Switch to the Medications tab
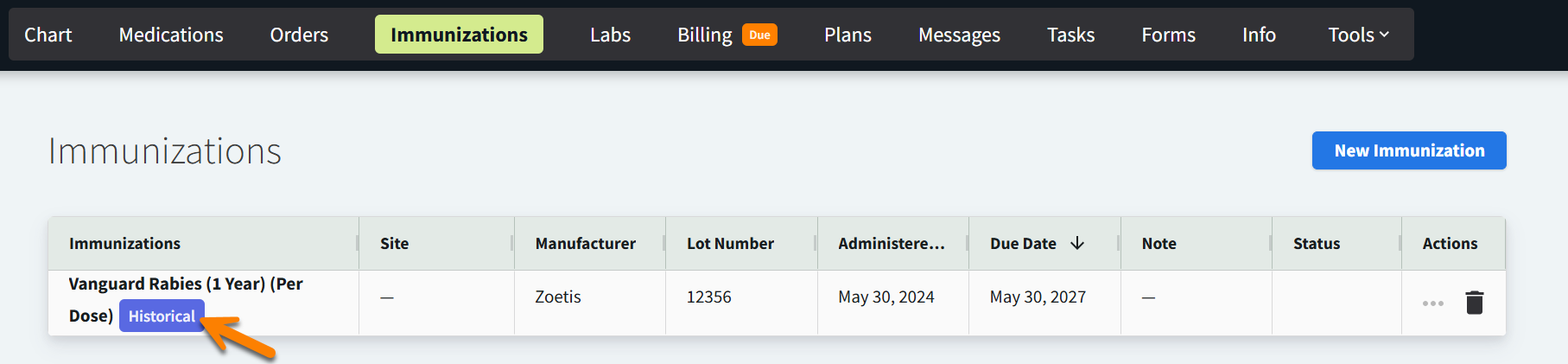The height and width of the screenshot is (364, 1568). [x=171, y=35]
